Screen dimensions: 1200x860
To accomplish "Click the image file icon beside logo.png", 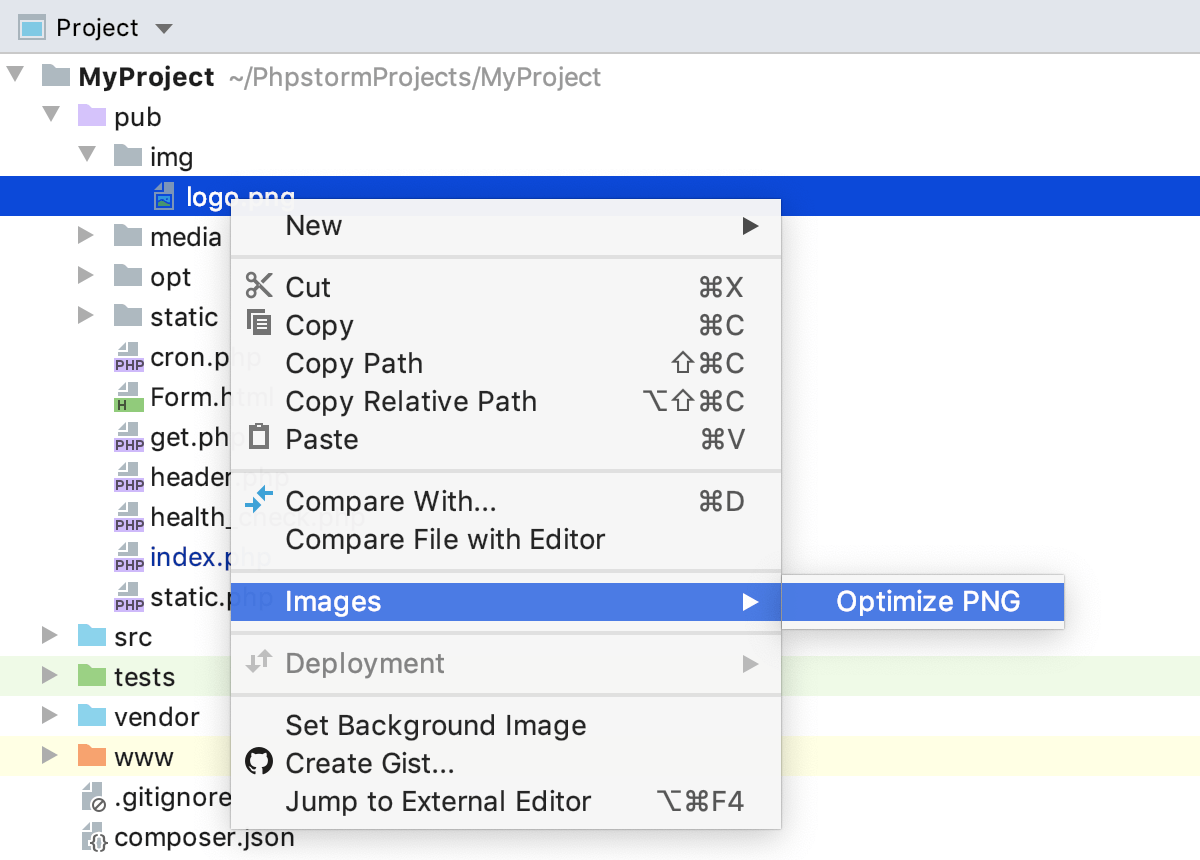I will click(x=163, y=196).
